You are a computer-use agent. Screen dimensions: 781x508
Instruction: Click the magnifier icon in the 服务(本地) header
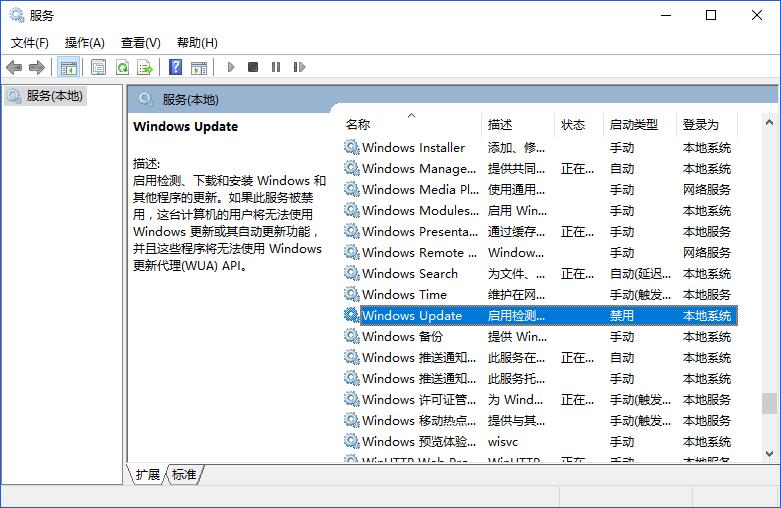(x=145, y=99)
